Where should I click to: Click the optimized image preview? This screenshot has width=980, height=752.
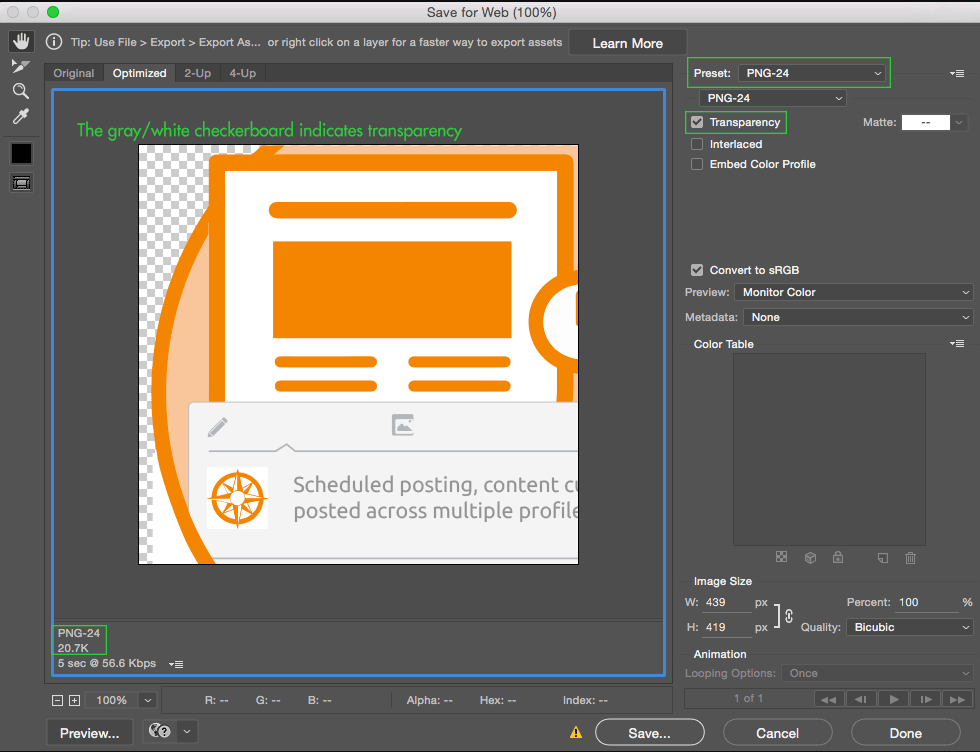pyautogui.click(x=358, y=354)
